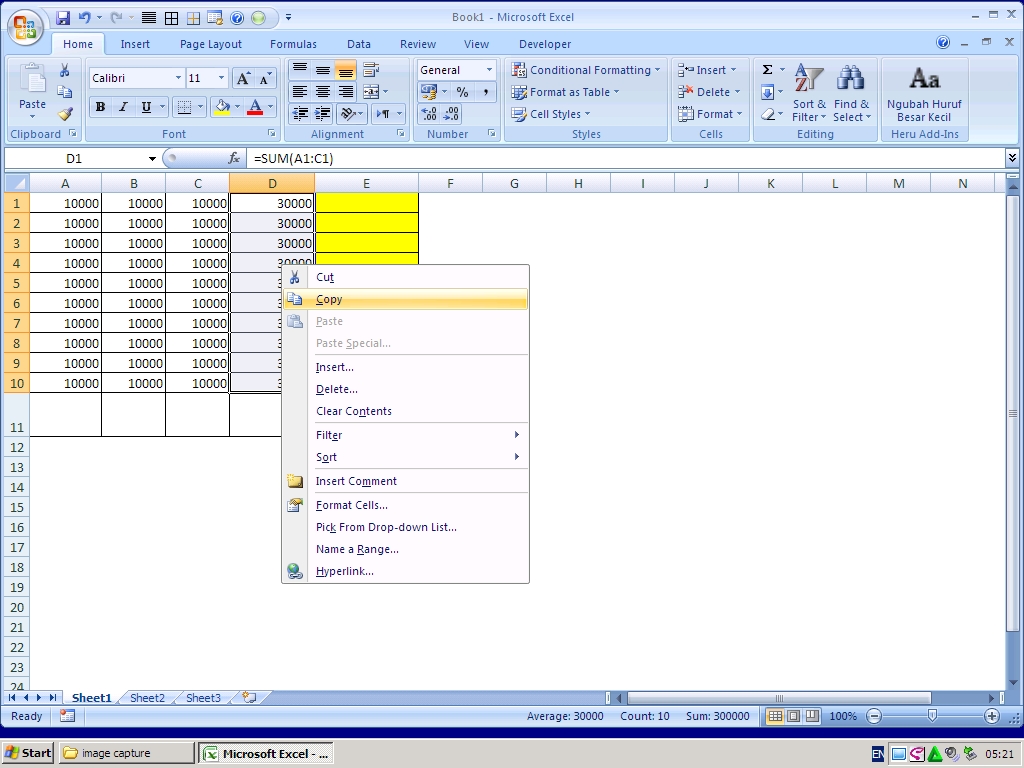The height and width of the screenshot is (768, 1024).
Task: Apply the red Font Color swatch
Action: (x=255, y=106)
